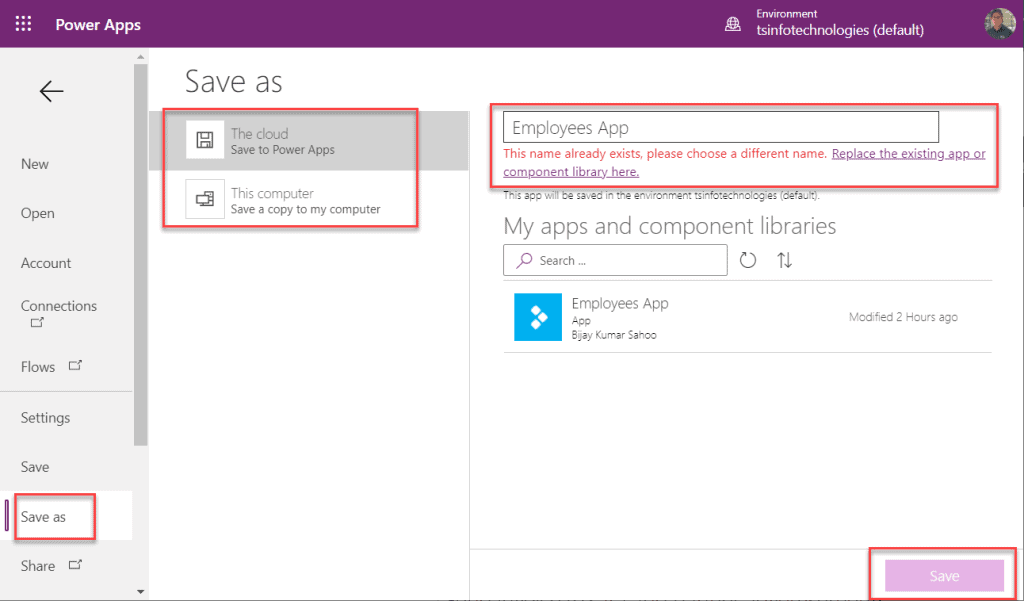Click the environment globe icon
The width and height of the screenshot is (1024, 601).
733,25
